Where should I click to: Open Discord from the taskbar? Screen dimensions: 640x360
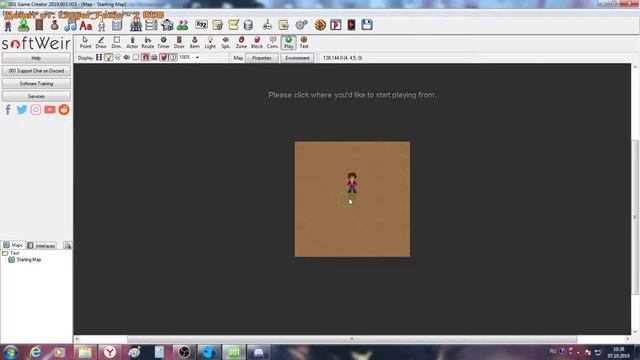(258, 352)
